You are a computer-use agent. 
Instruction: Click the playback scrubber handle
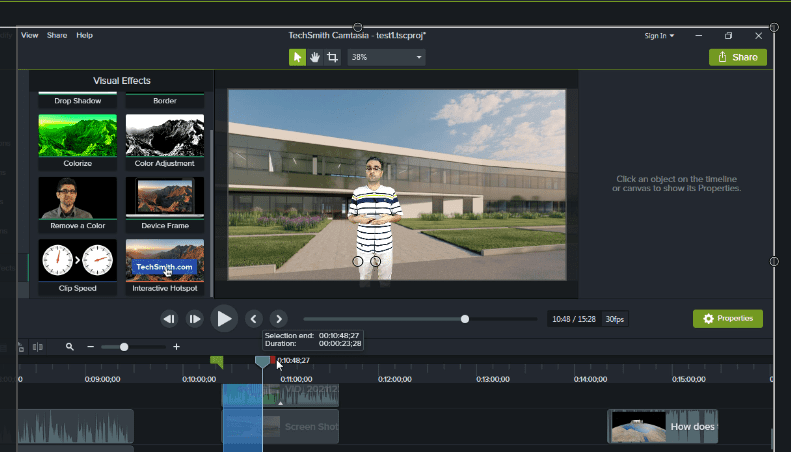[x=465, y=319]
